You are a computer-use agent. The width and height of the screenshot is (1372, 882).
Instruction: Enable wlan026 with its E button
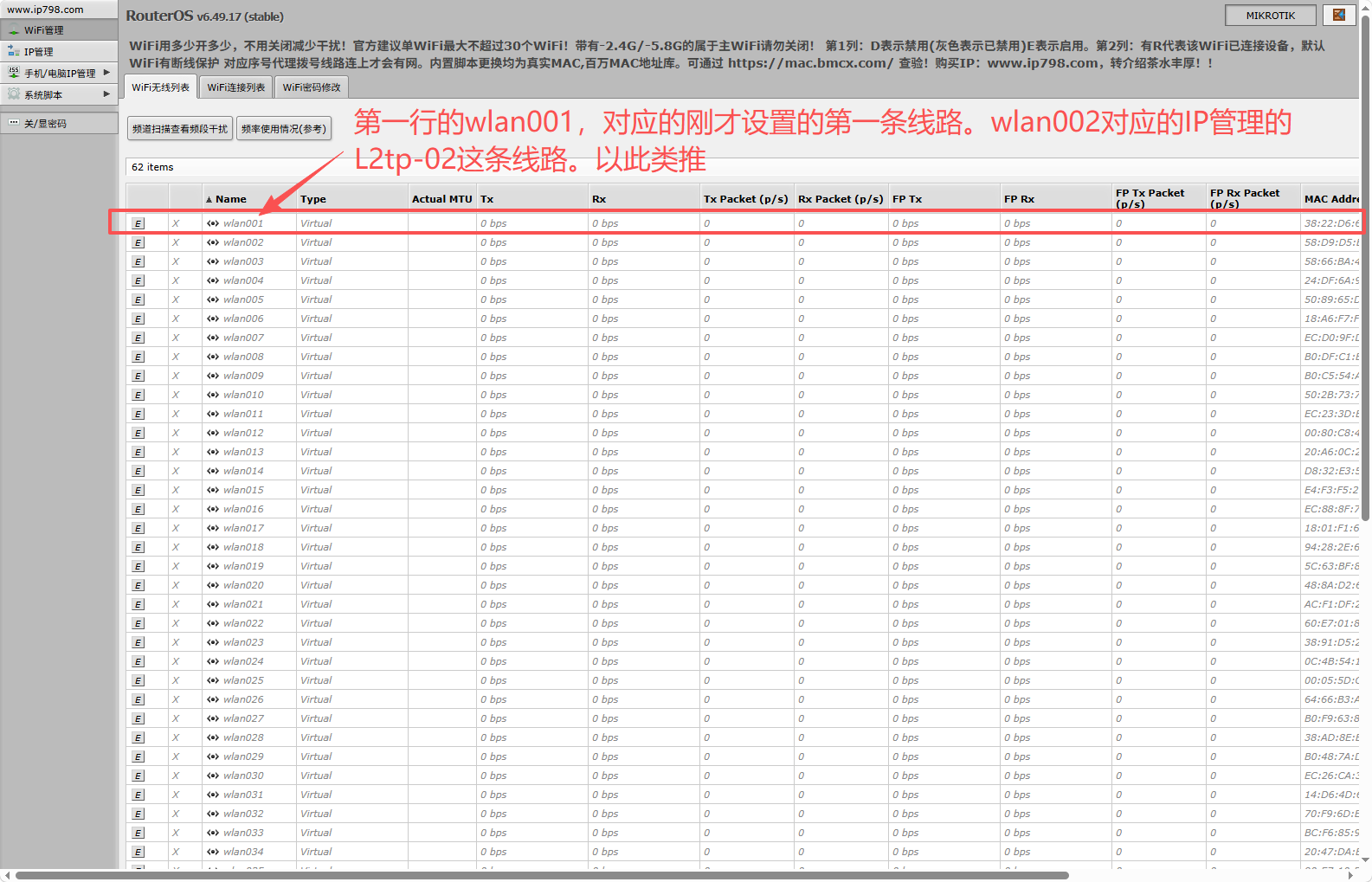138,699
